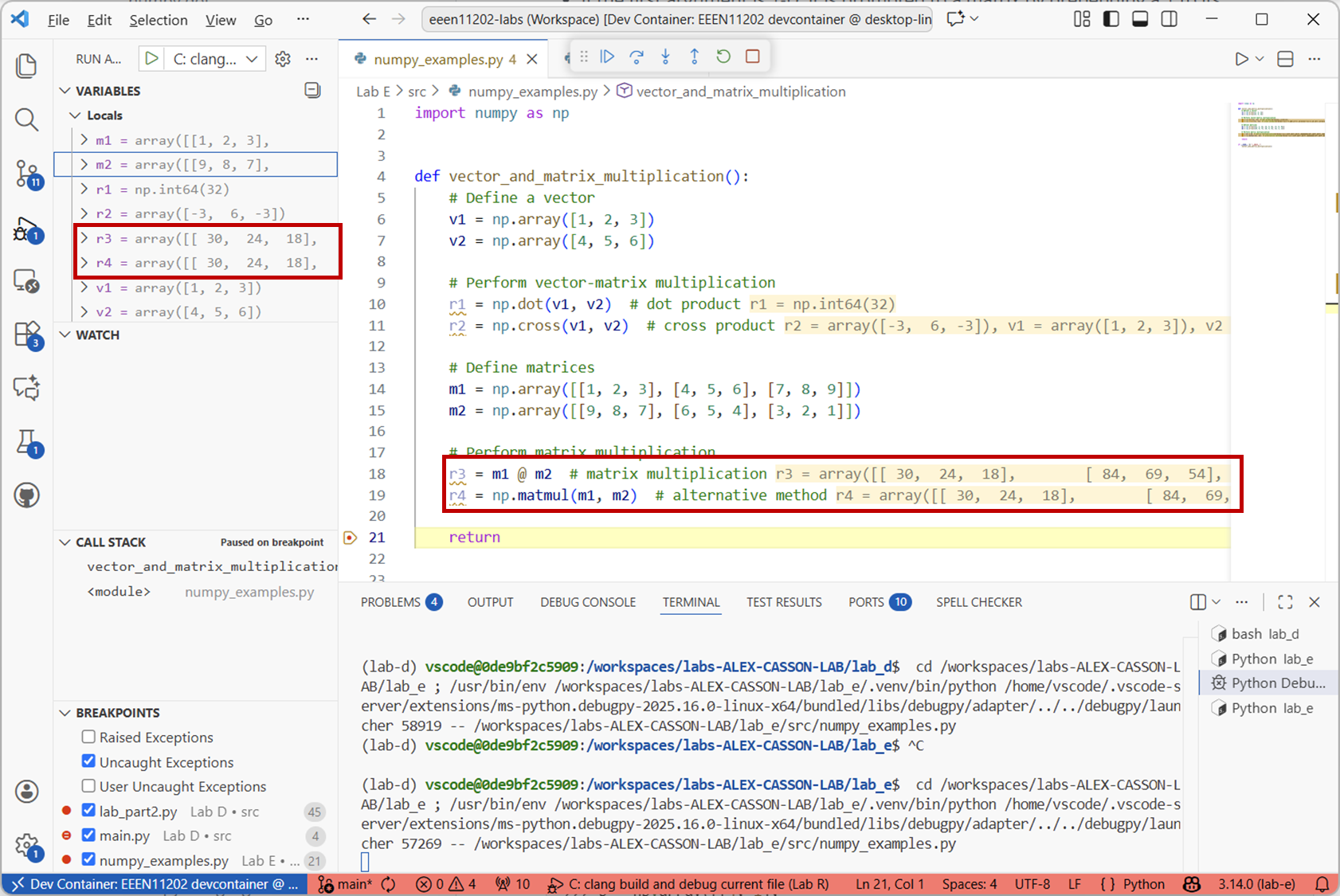The width and height of the screenshot is (1340, 896).
Task: Switch to the DEBUG CONSOLE tab
Action: coord(587,602)
